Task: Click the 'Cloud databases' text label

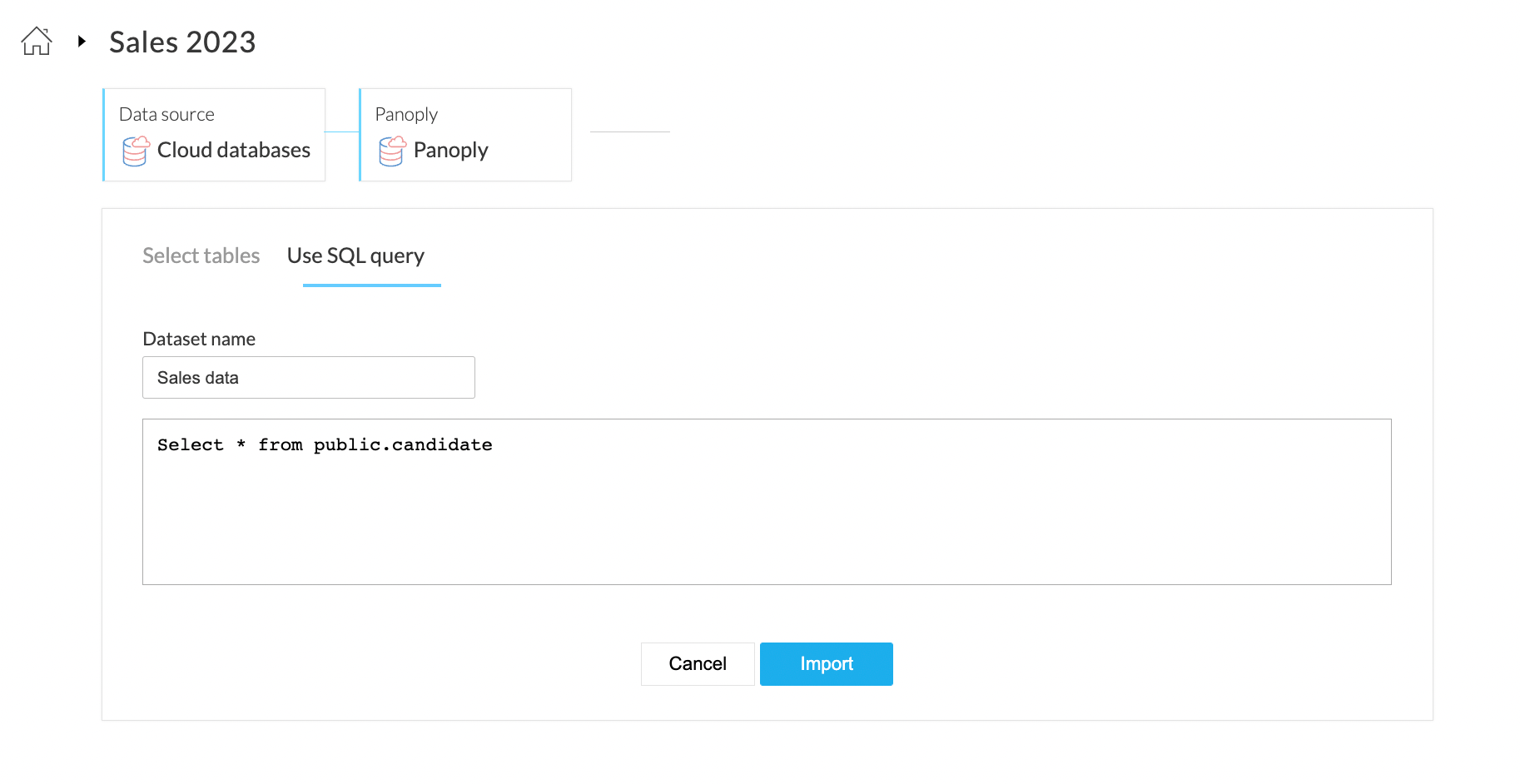Action: point(233,151)
